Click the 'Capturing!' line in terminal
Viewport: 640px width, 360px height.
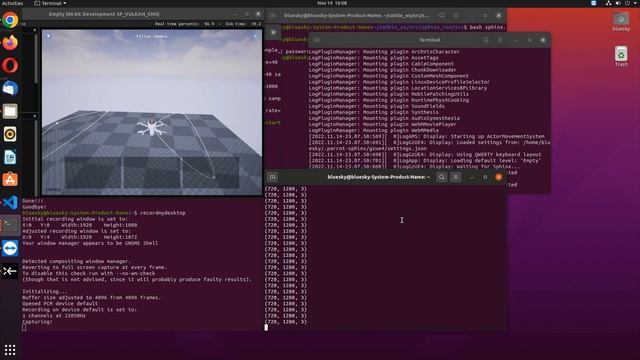37,322
